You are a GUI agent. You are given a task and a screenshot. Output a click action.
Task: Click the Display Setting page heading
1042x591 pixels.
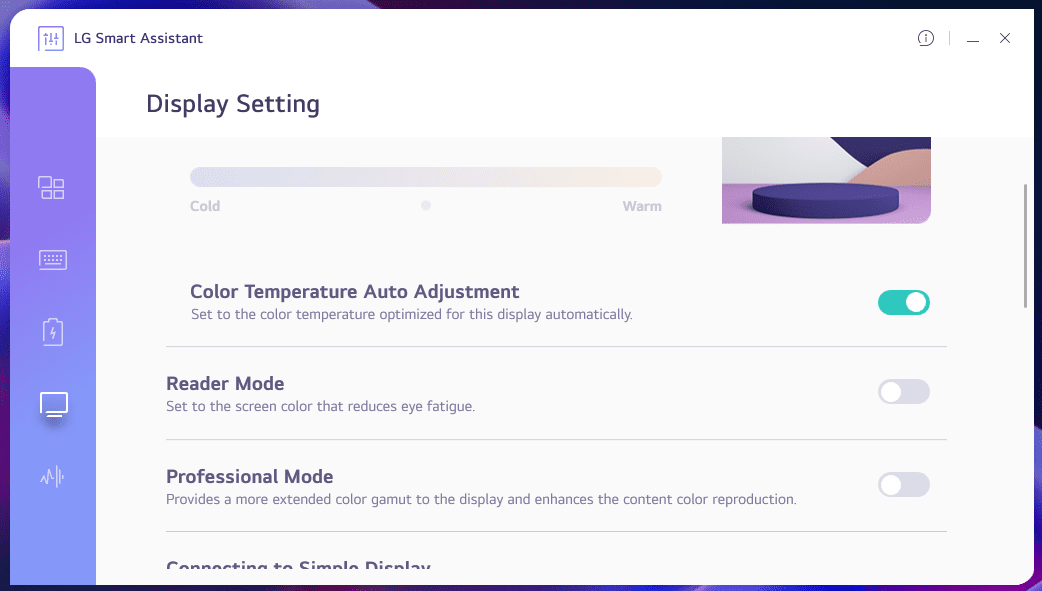coord(233,104)
